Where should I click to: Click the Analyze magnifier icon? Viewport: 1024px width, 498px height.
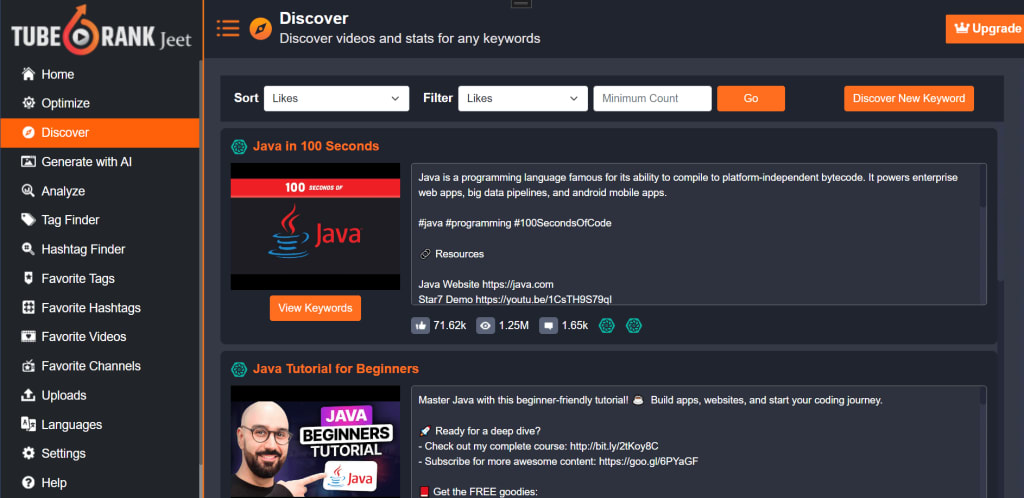(x=28, y=191)
